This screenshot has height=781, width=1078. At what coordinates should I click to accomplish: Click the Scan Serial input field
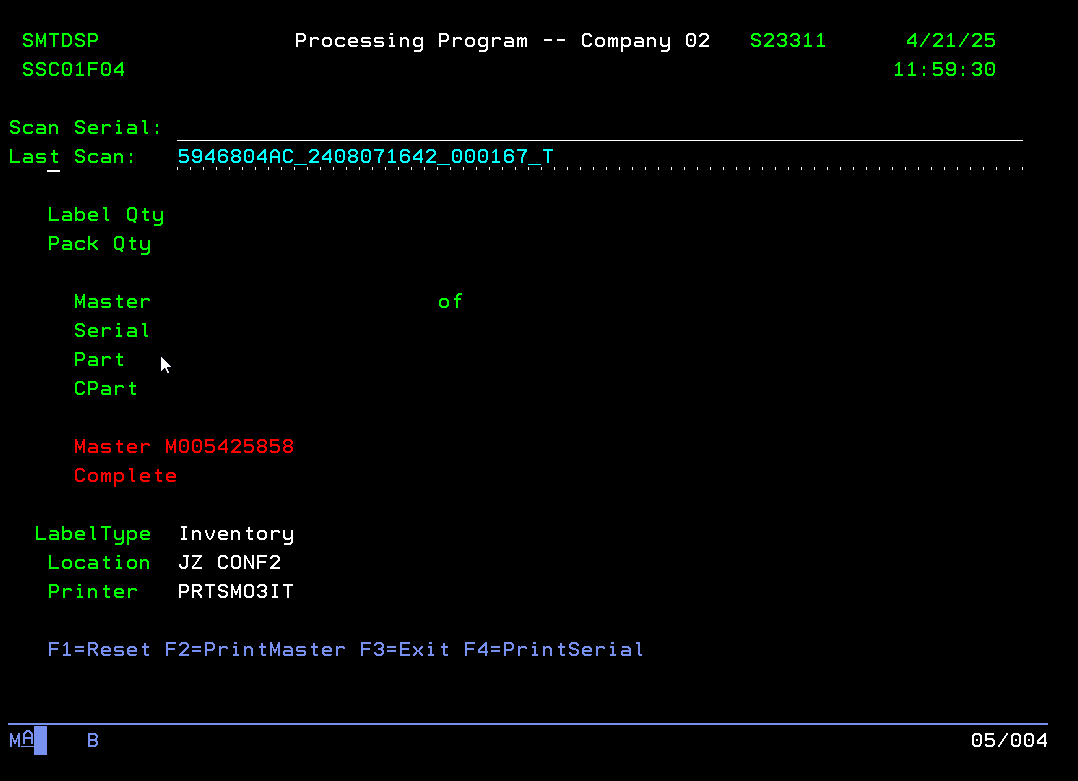599,128
